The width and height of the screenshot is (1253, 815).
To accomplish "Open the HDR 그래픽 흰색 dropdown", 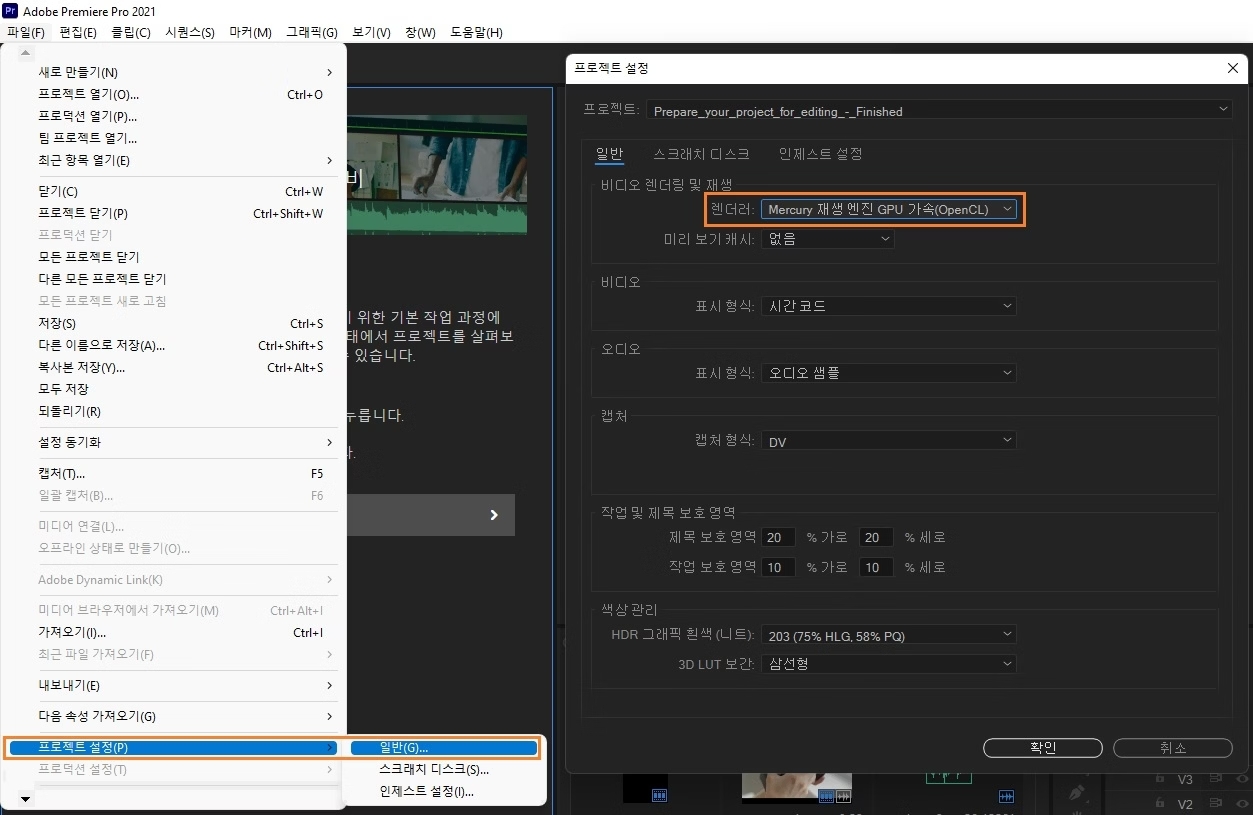I will [x=889, y=635].
